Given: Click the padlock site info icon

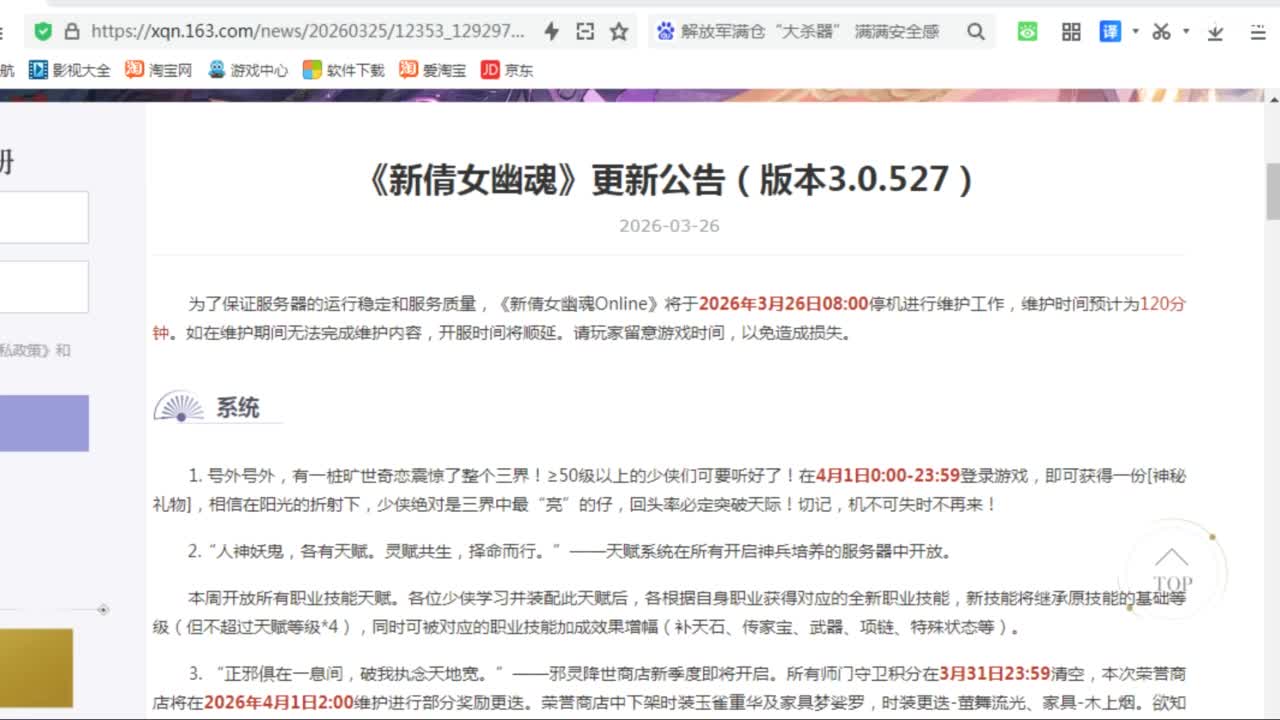Looking at the screenshot, I should (71, 31).
